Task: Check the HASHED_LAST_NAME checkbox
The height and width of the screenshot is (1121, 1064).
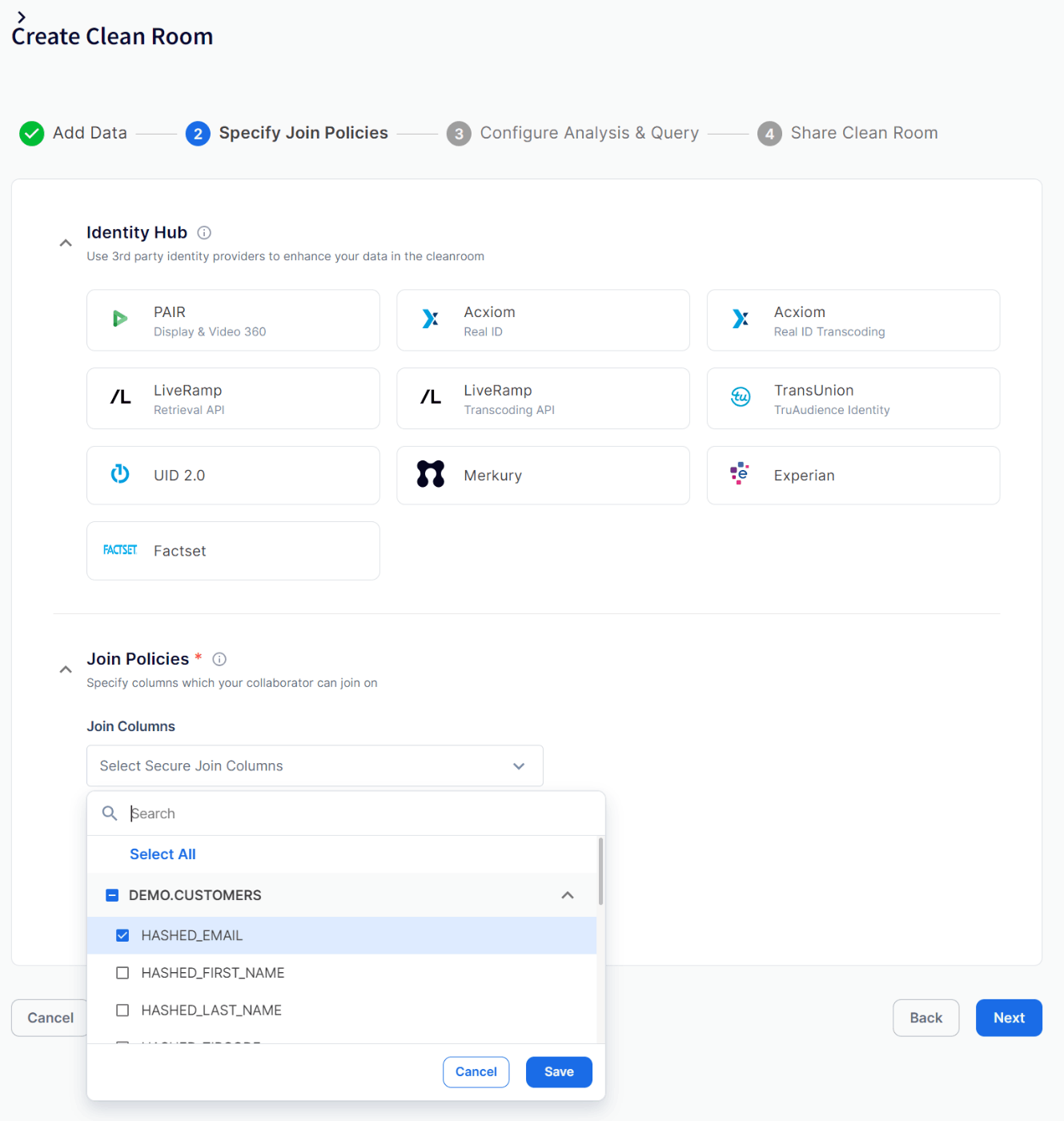Action: 122,1011
